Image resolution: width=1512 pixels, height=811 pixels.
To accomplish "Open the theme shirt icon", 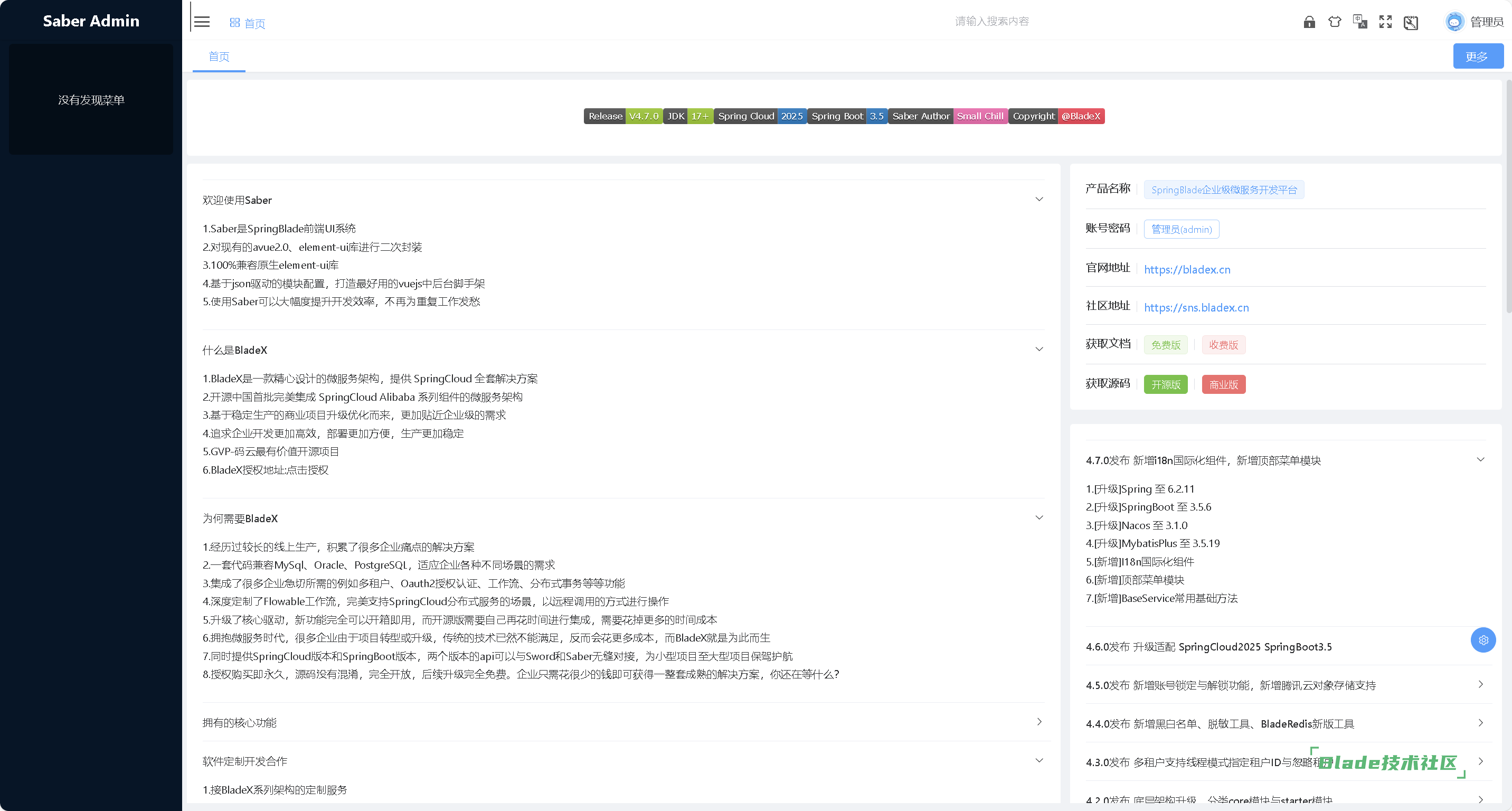I will pos(1334,22).
